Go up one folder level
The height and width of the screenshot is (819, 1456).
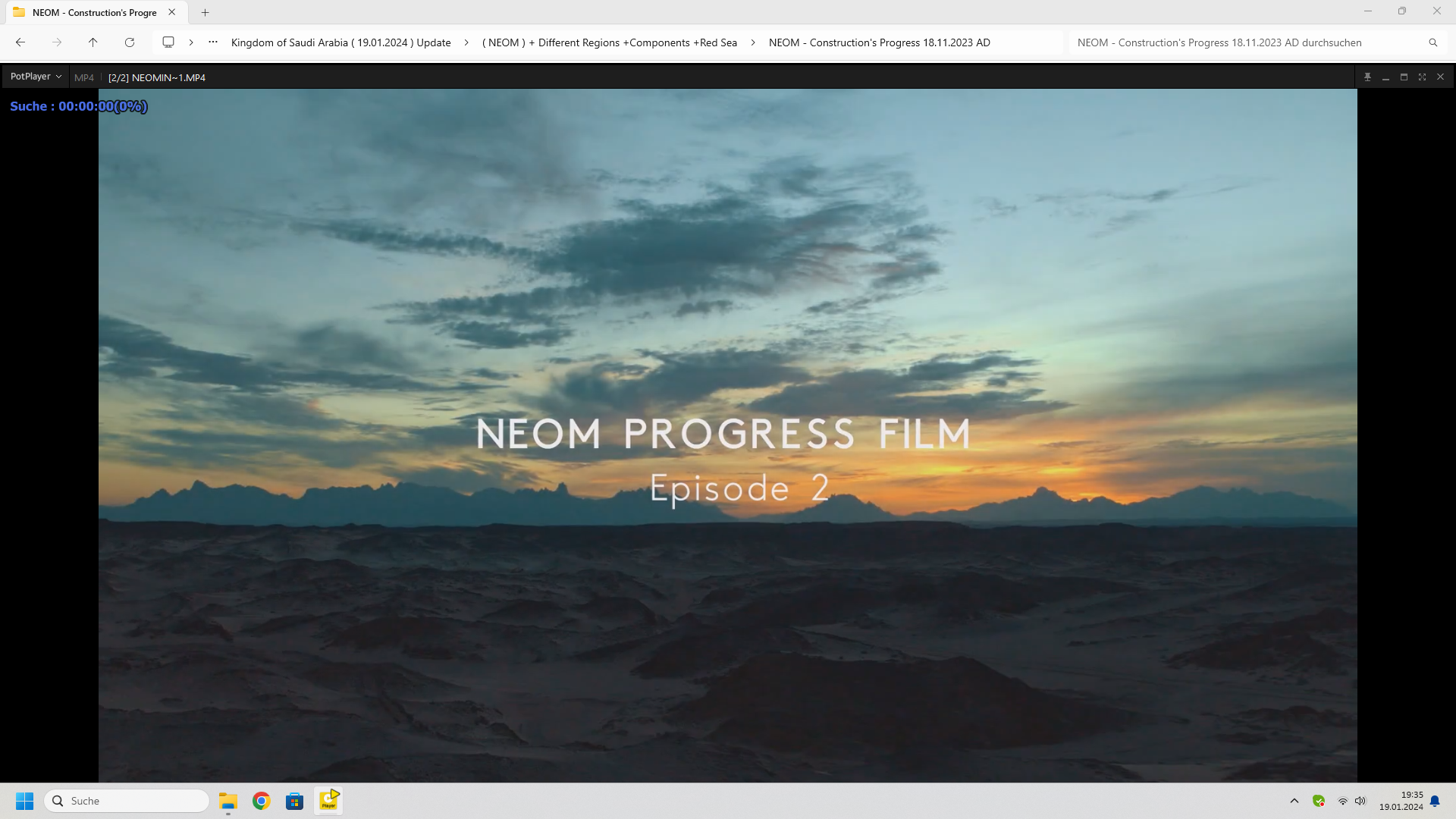[x=93, y=42]
